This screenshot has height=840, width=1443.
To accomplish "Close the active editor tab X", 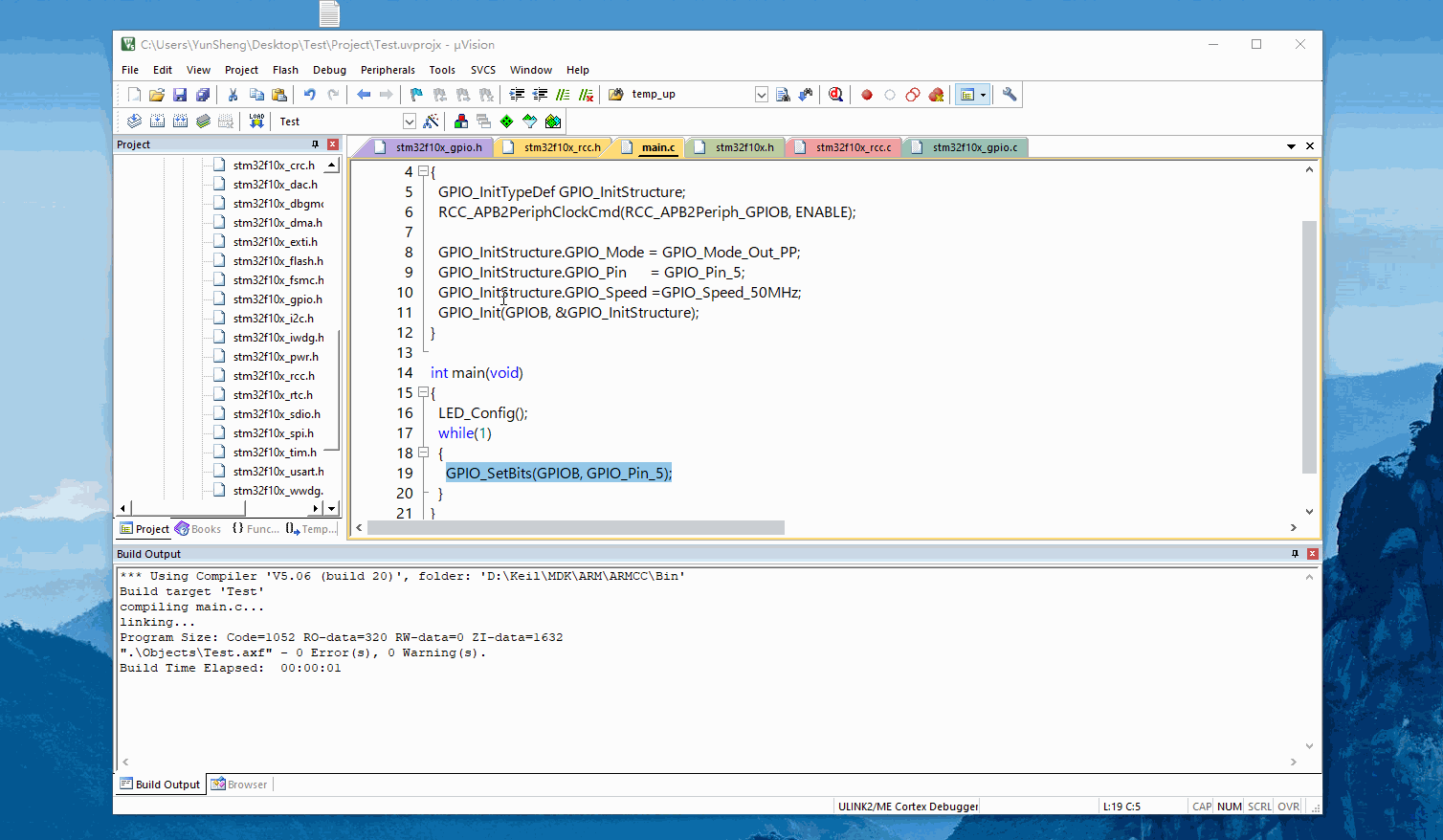I will pos(1310,146).
